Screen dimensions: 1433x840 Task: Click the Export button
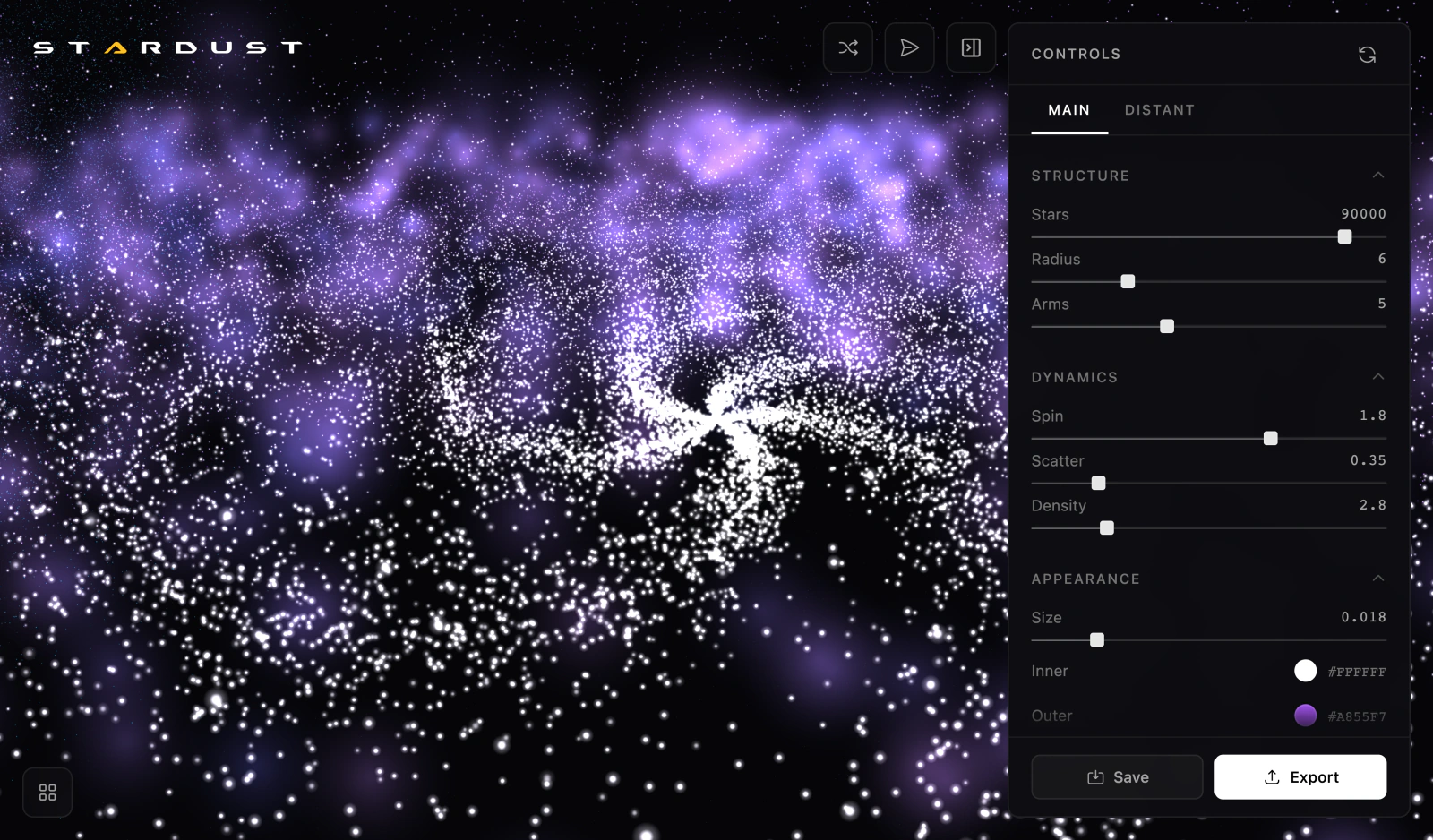(x=1300, y=777)
